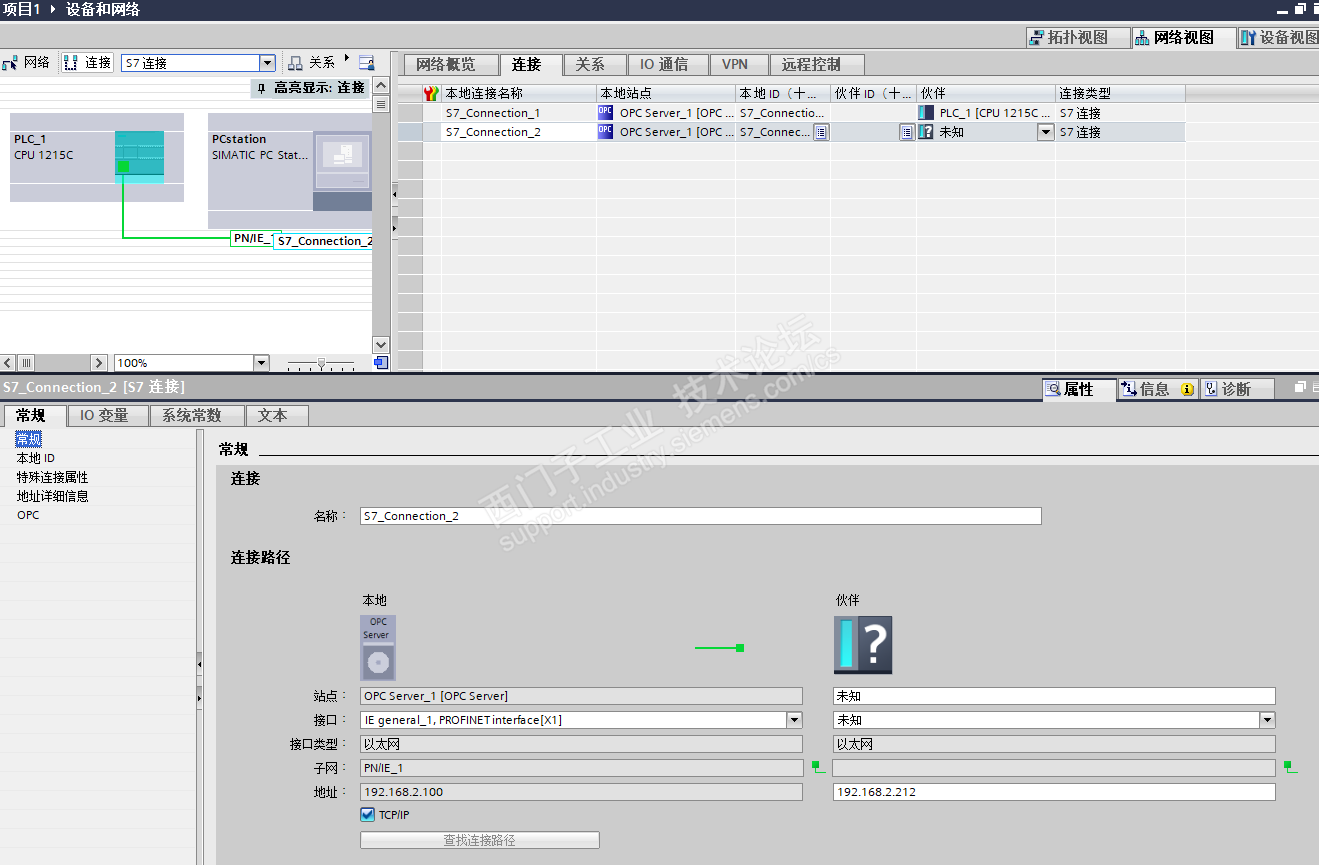Select the S7_Connection_1 name cell in table

pyautogui.click(x=519, y=113)
